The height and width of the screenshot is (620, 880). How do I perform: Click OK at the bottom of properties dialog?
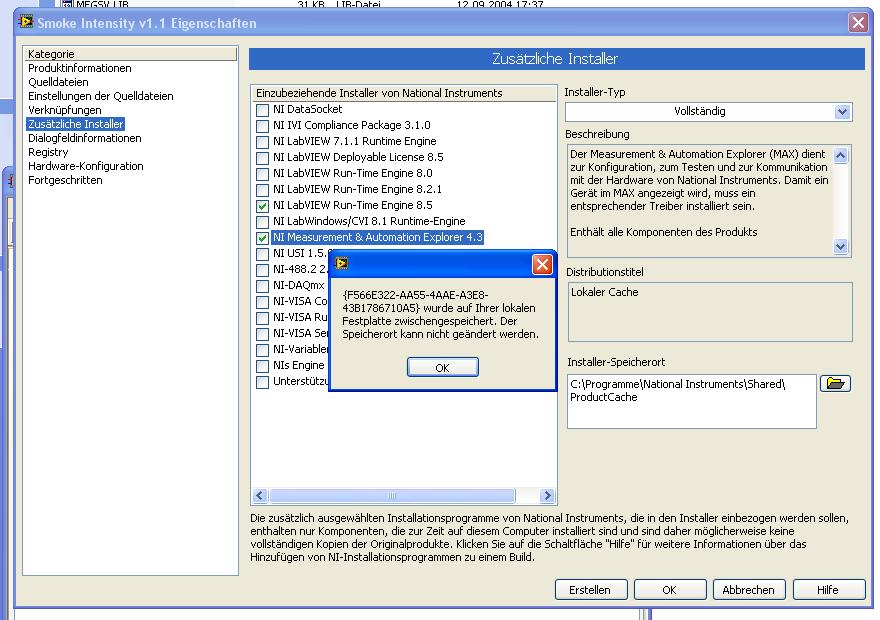point(670,590)
